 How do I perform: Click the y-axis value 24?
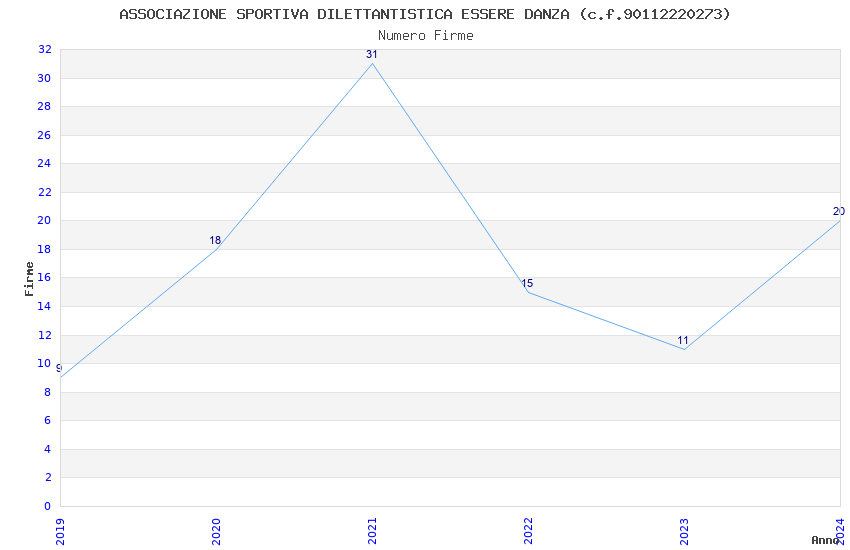[44, 163]
